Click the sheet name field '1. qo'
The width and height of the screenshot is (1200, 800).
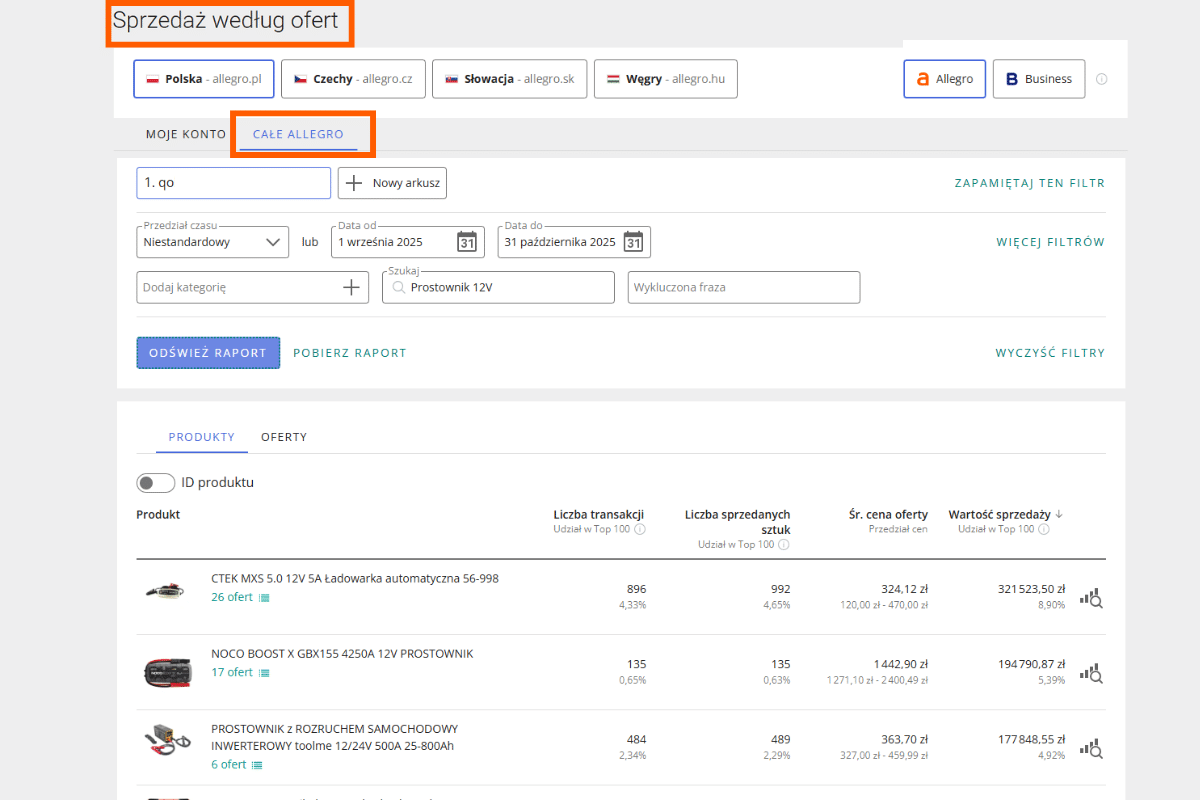(234, 184)
